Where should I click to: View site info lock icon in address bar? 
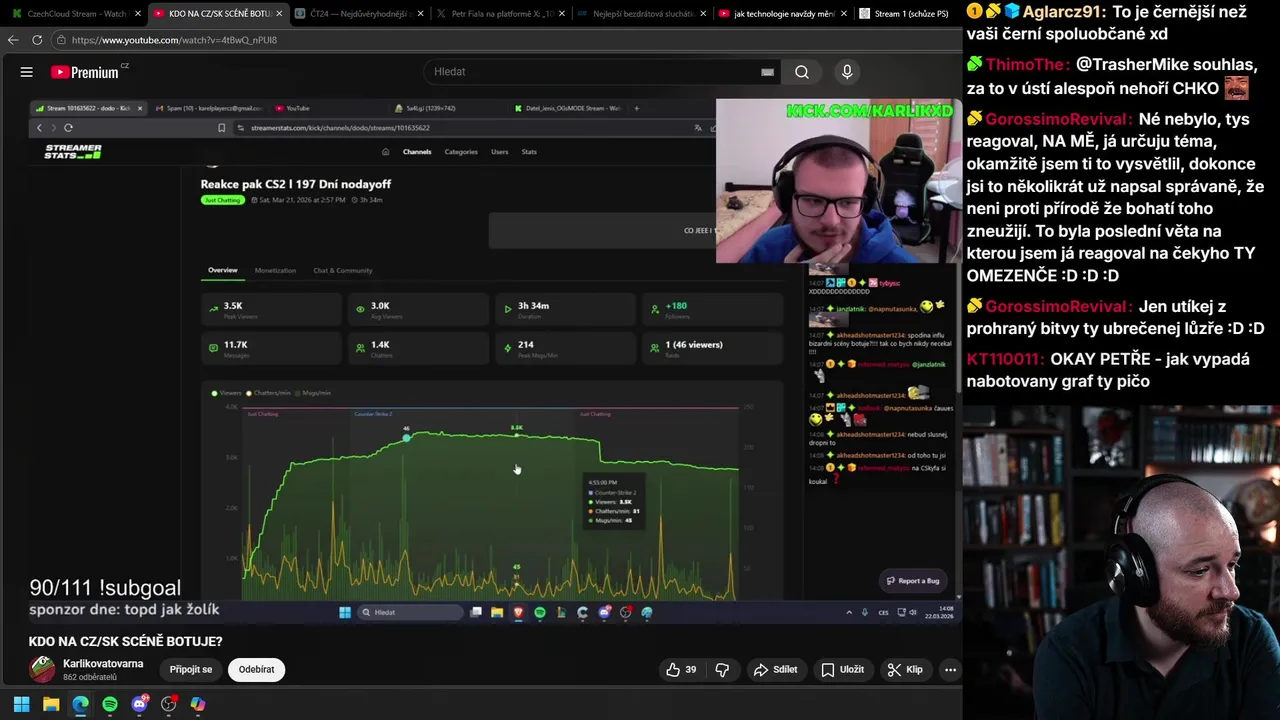tap(61, 40)
